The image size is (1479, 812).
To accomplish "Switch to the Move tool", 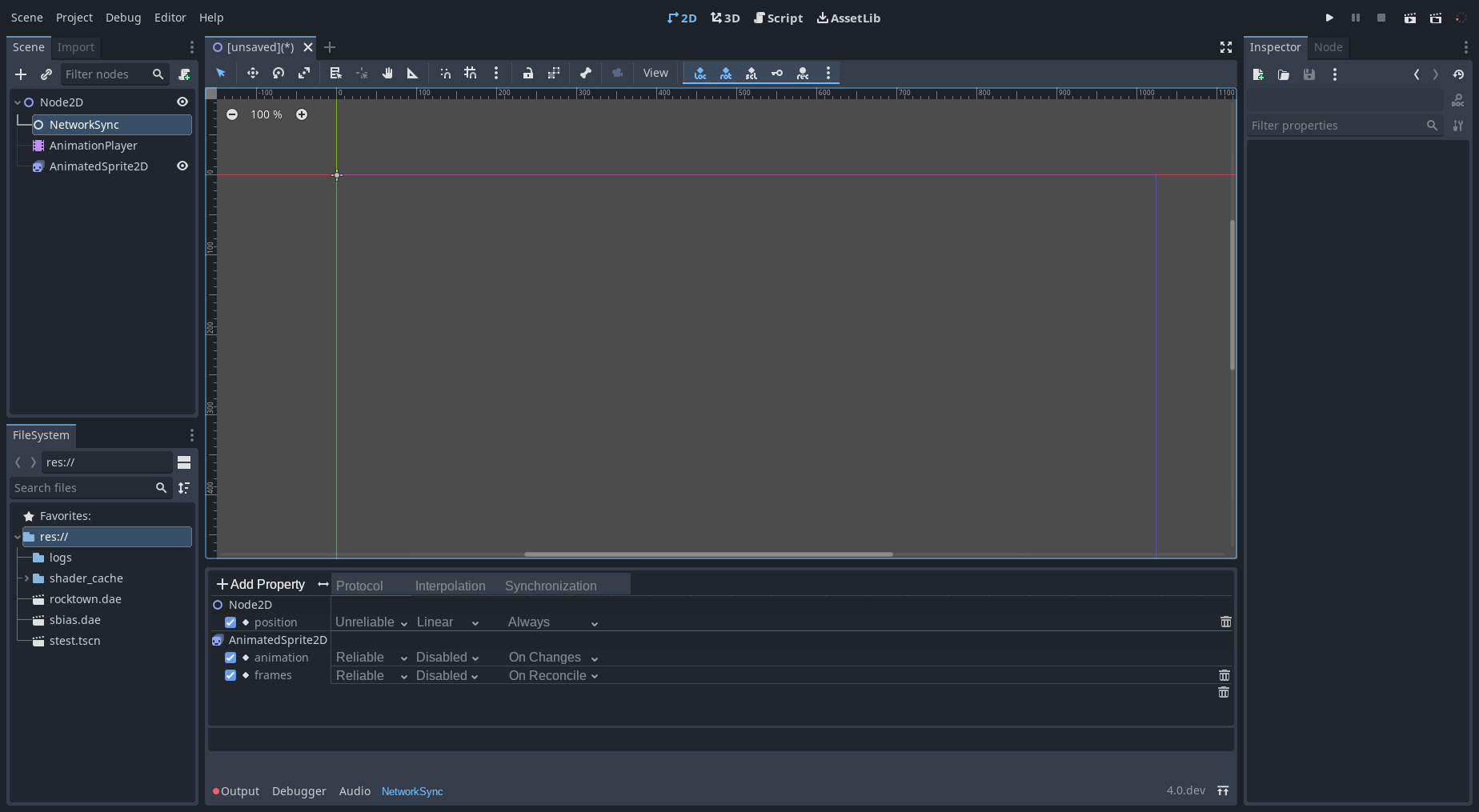I will click(x=252, y=73).
